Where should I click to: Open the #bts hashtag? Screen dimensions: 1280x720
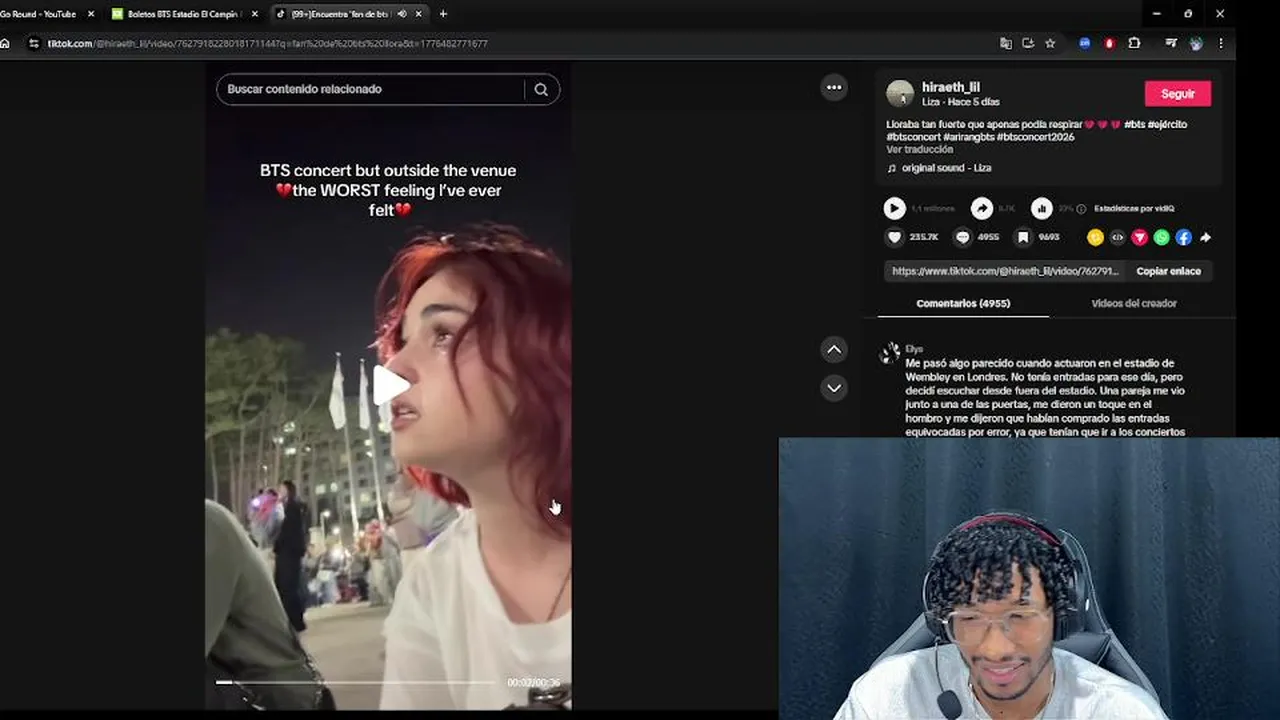click(1134, 124)
